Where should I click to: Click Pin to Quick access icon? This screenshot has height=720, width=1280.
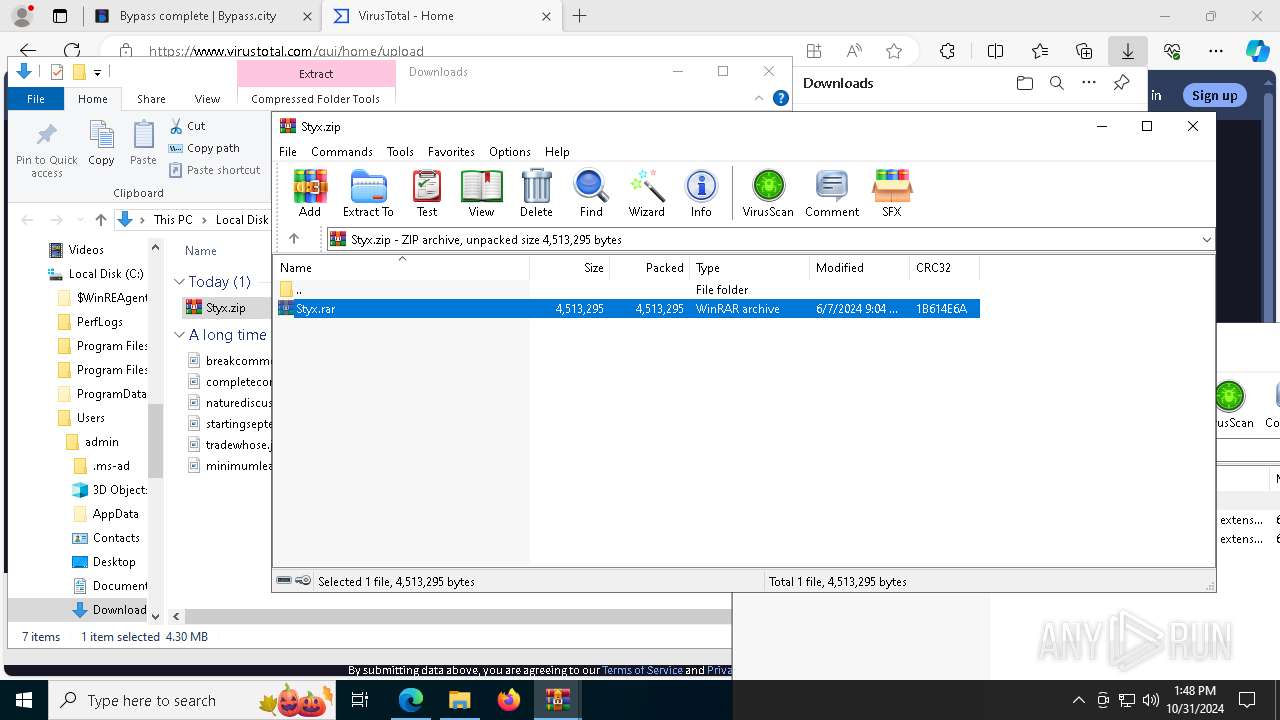point(46,150)
